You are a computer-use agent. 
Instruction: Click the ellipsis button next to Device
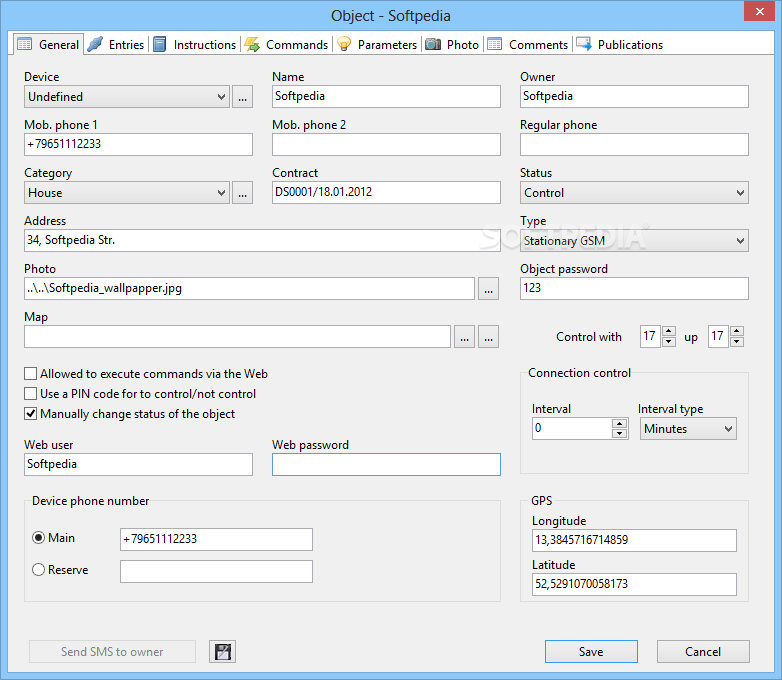242,96
